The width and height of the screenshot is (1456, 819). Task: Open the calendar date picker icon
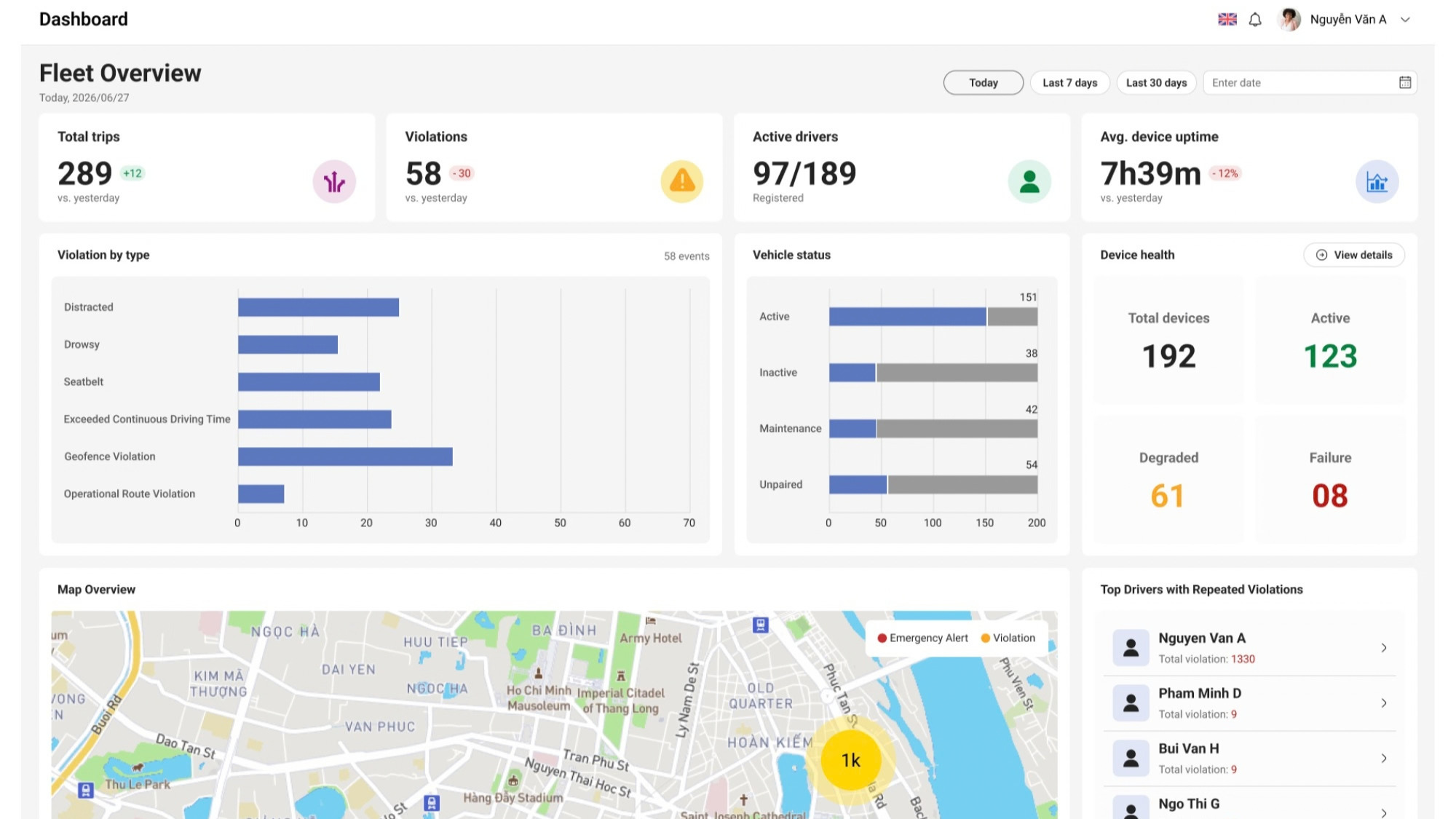[1405, 82]
